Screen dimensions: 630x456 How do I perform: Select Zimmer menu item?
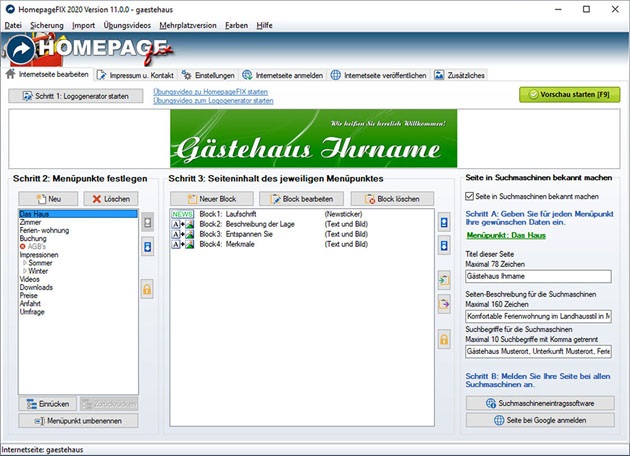[30, 222]
